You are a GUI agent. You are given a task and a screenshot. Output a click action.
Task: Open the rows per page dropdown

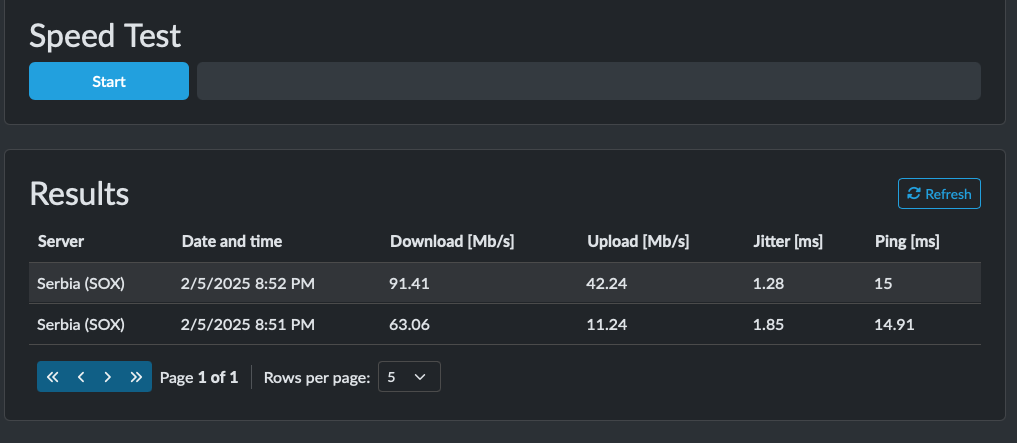(x=409, y=377)
